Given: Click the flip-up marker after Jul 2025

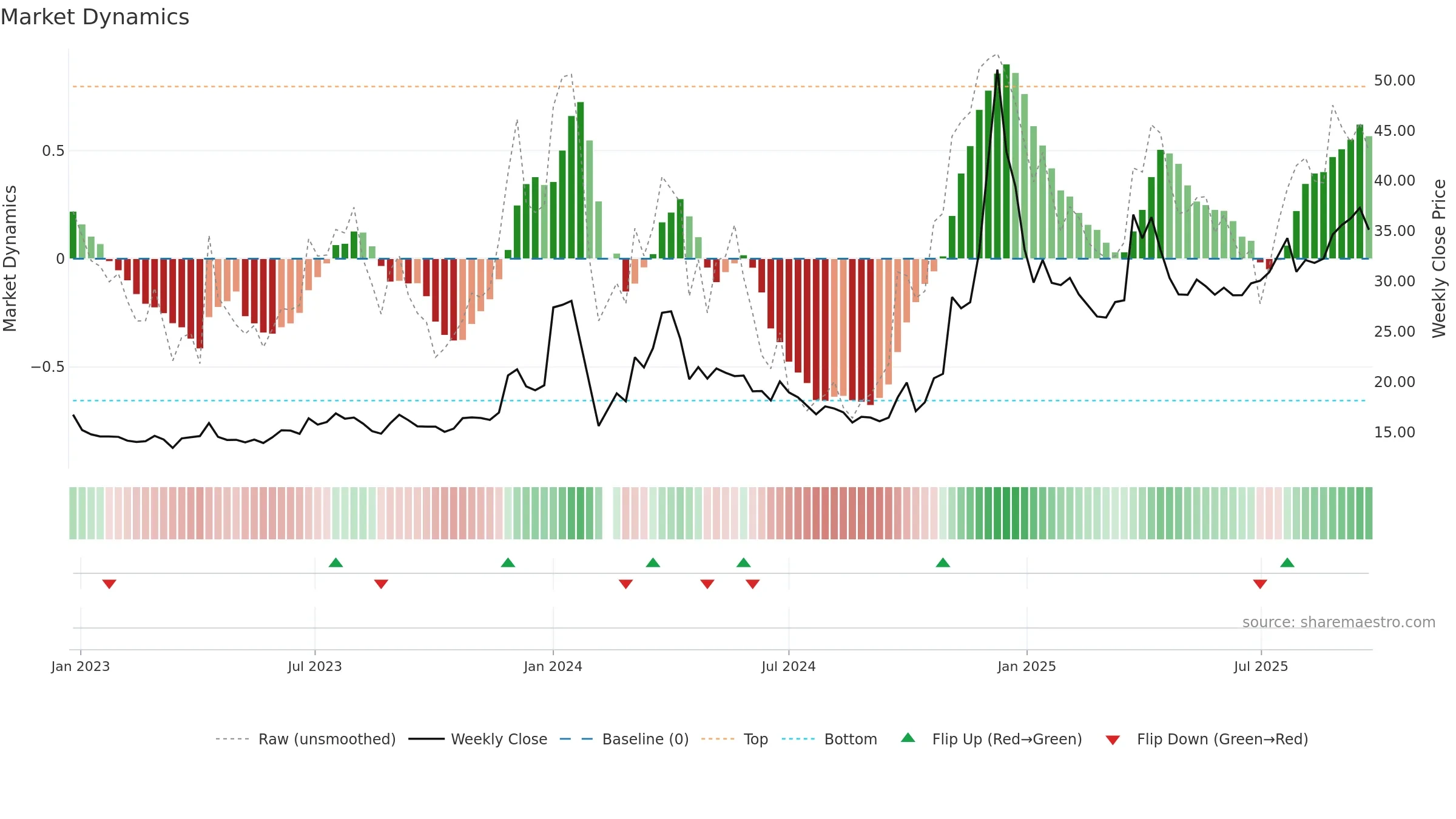Looking at the screenshot, I should pyautogui.click(x=1287, y=562).
